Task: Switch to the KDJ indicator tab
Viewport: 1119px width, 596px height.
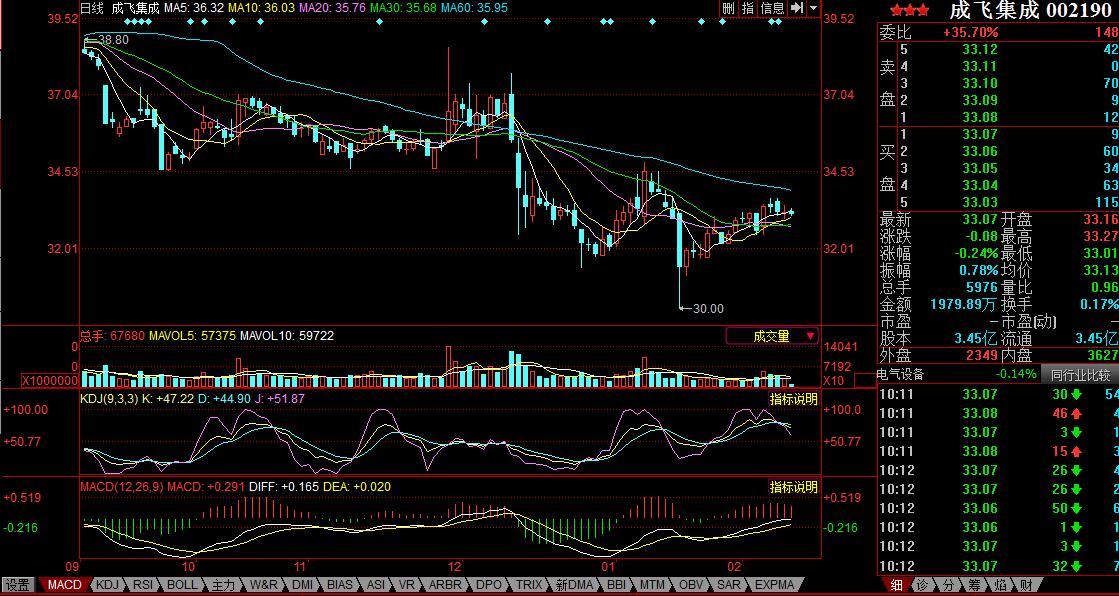Action: [106, 585]
